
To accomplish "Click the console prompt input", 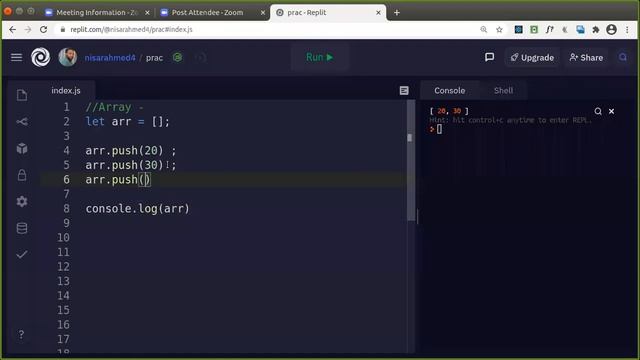I will click(439, 129).
